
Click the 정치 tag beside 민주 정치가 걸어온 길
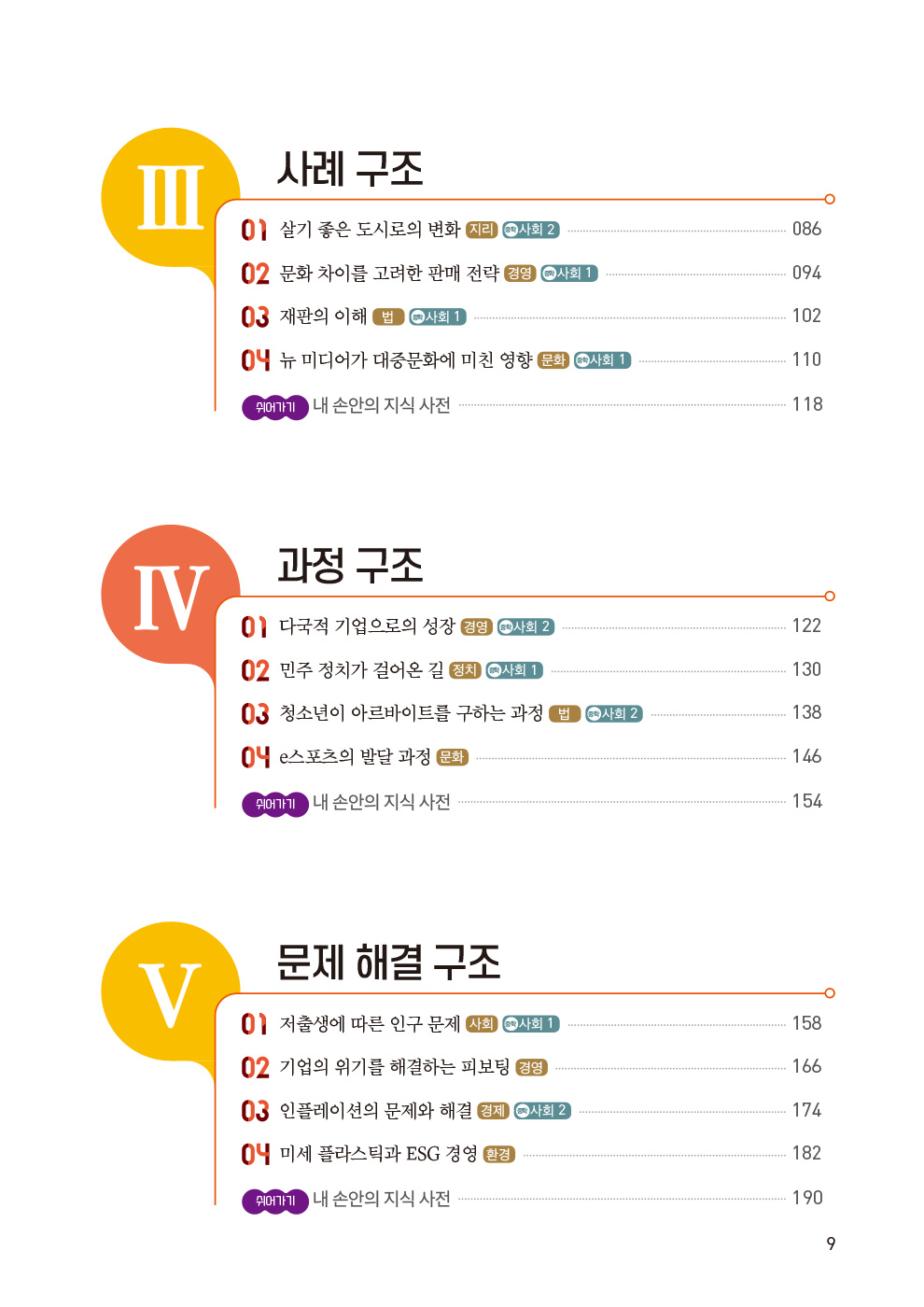coord(465,670)
